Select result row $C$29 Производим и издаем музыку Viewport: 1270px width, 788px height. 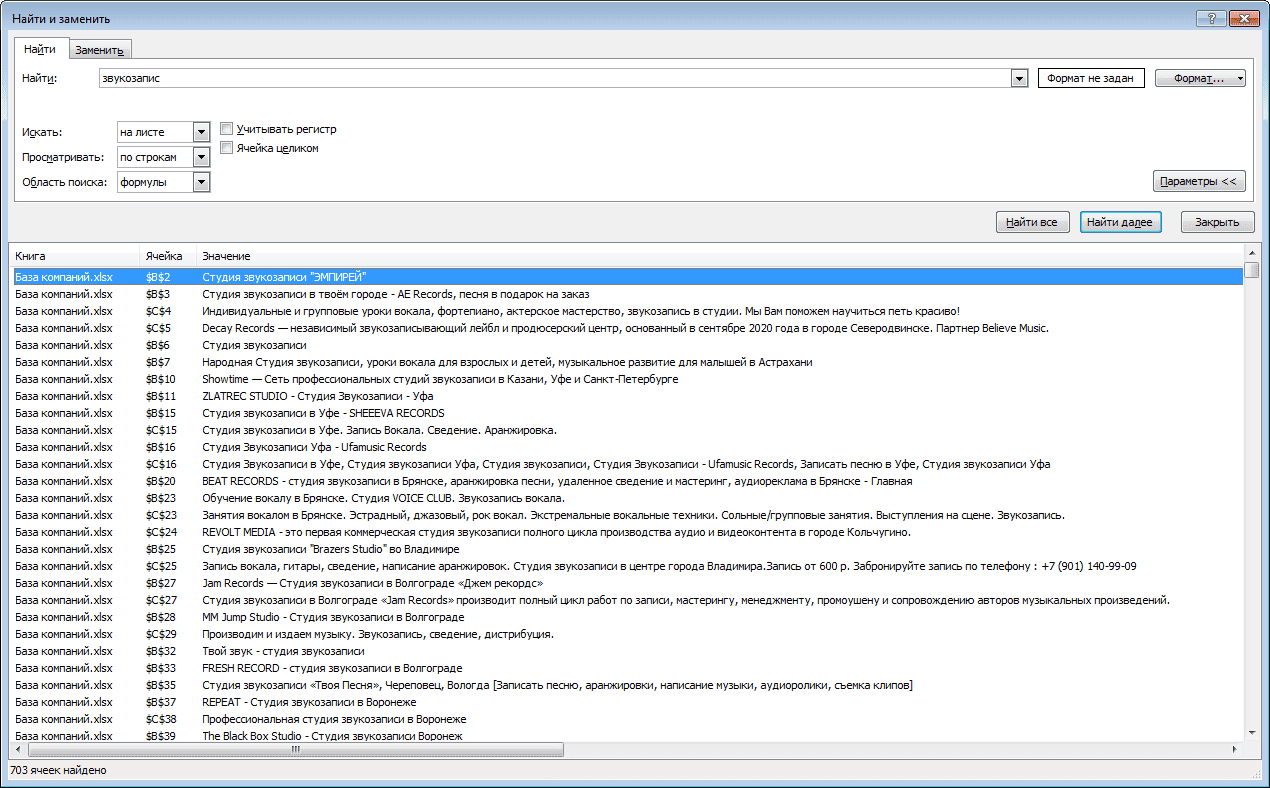(x=627, y=634)
